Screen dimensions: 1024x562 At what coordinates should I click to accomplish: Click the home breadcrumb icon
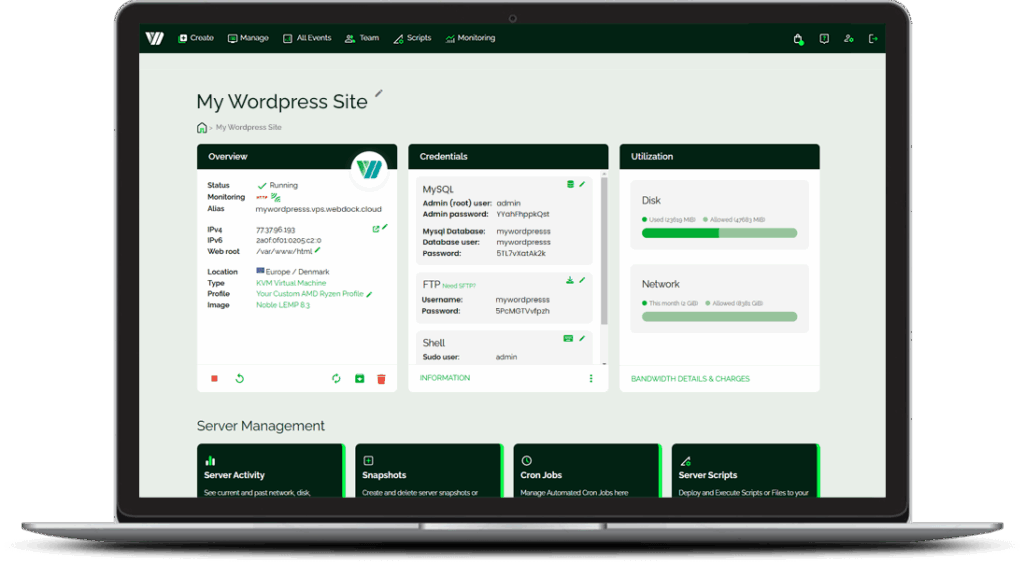(202, 128)
